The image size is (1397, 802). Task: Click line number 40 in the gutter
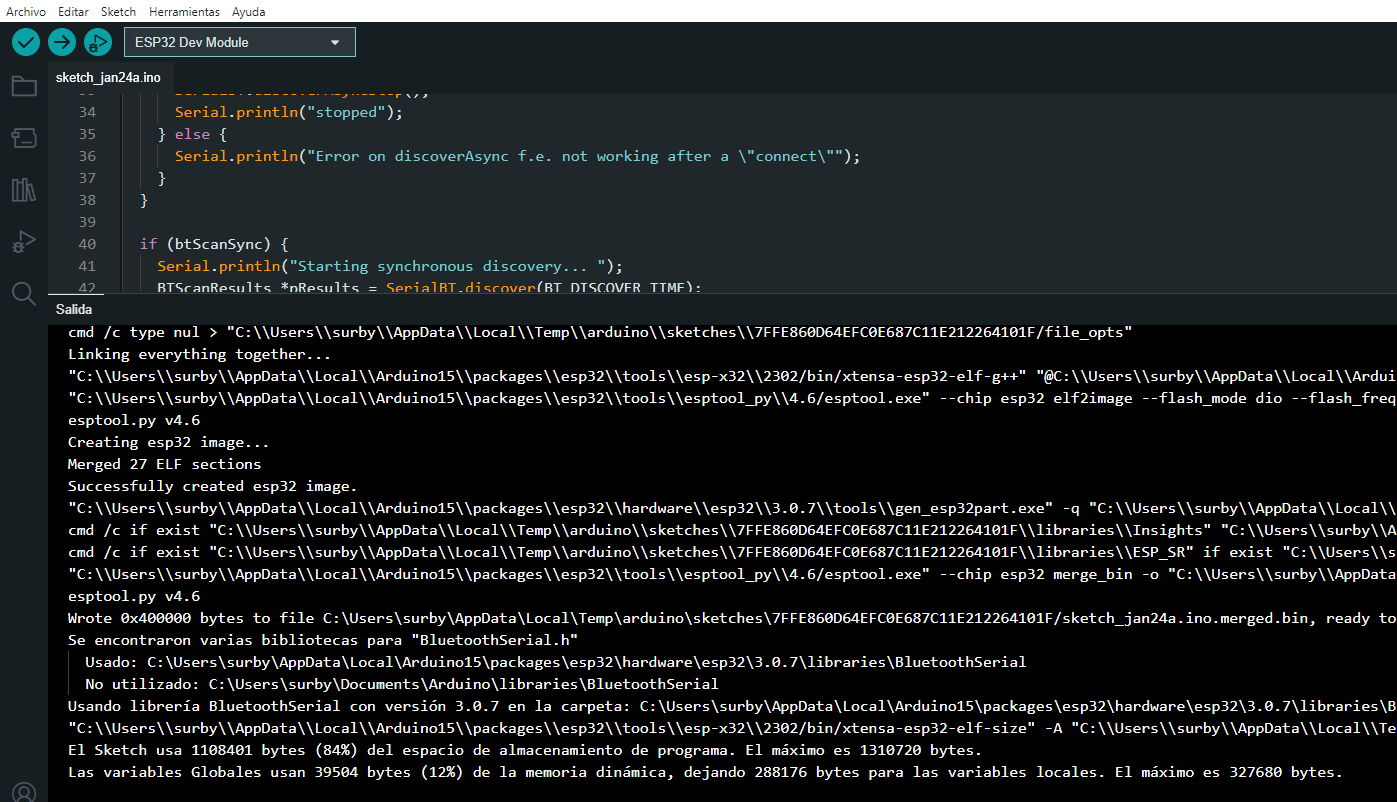87,244
